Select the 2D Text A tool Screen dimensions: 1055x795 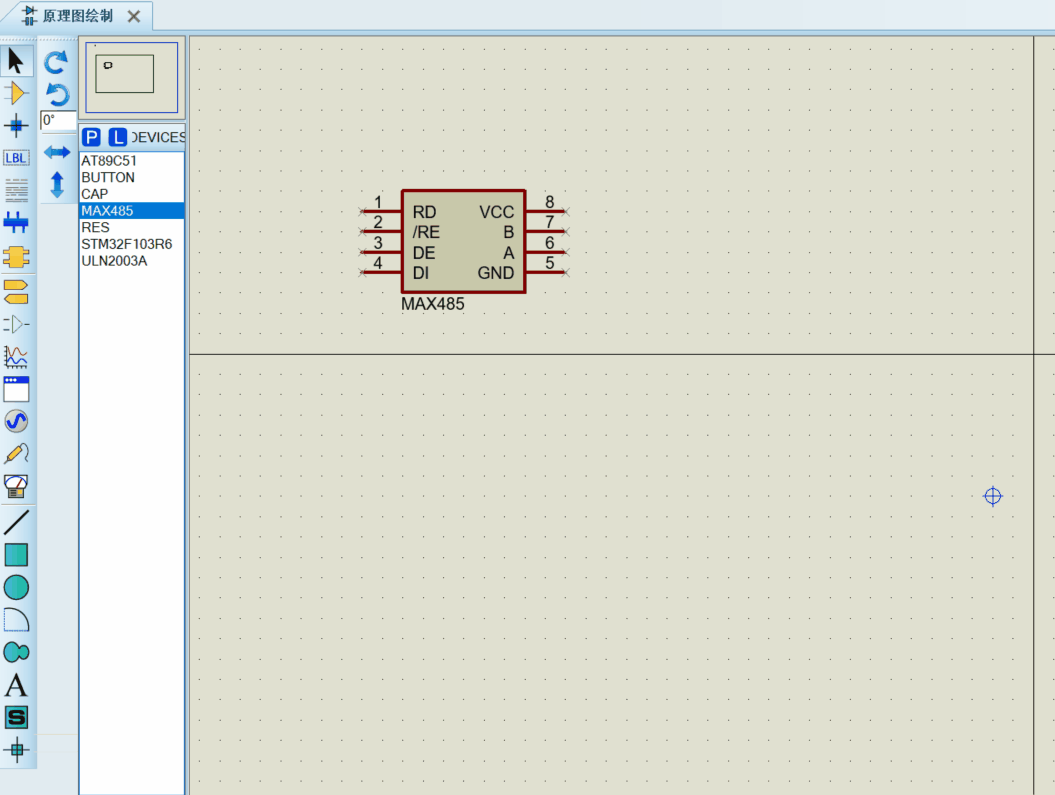(x=16, y=685)
